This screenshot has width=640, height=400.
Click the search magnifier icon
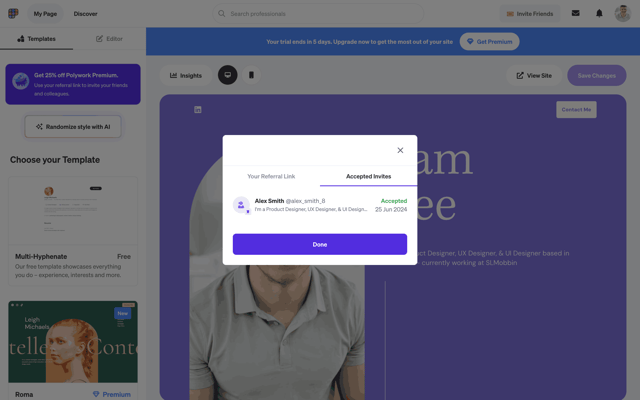[x=222, y=13]
